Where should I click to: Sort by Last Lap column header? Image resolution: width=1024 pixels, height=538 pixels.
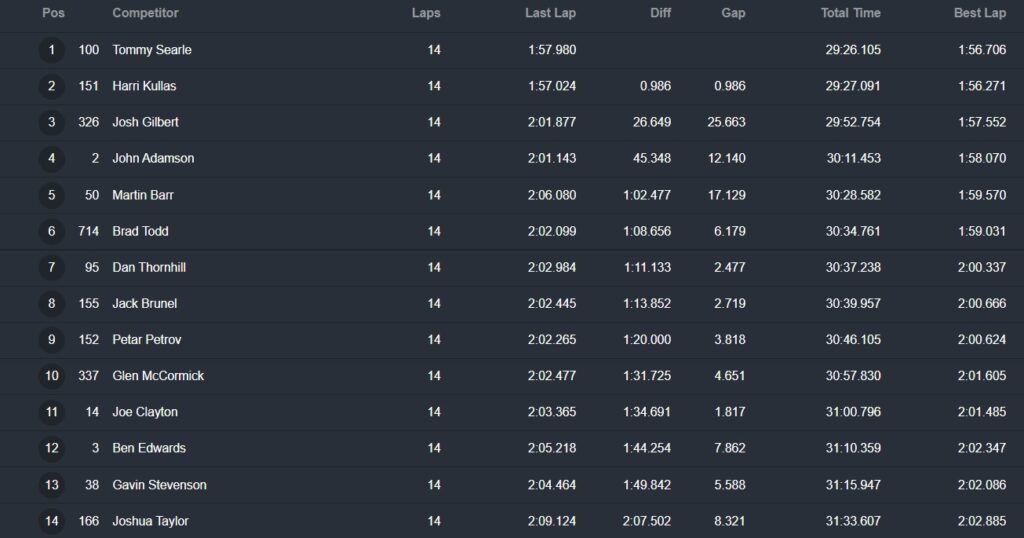(550, 13)
